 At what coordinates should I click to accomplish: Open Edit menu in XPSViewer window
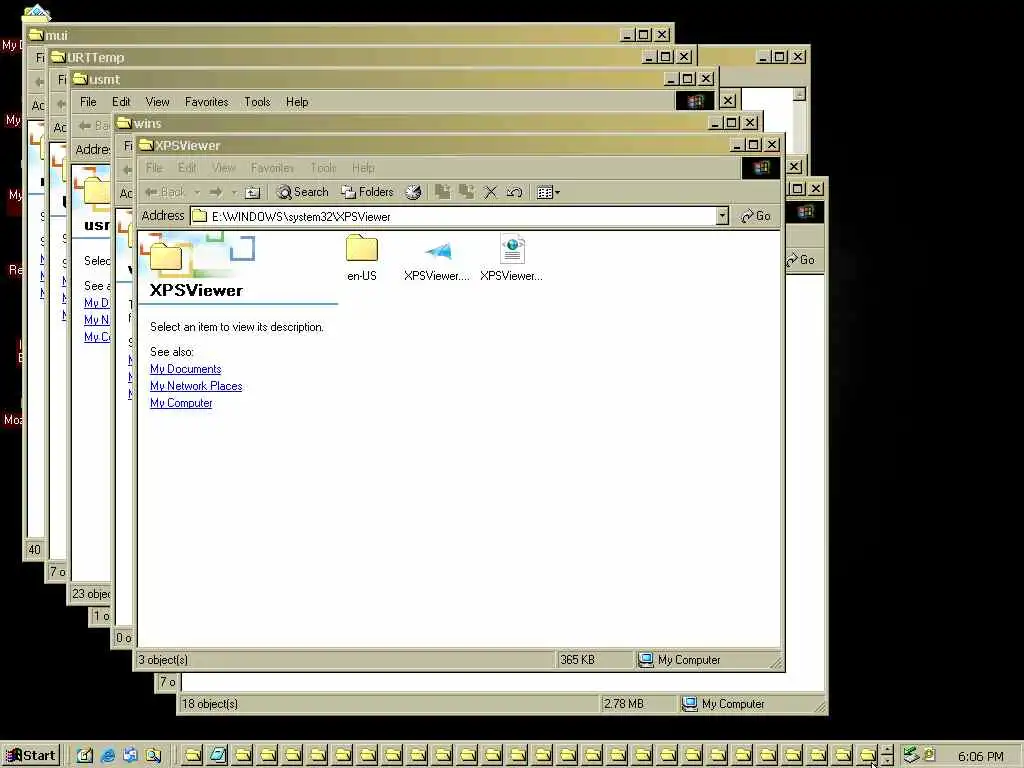pos(187,168)
